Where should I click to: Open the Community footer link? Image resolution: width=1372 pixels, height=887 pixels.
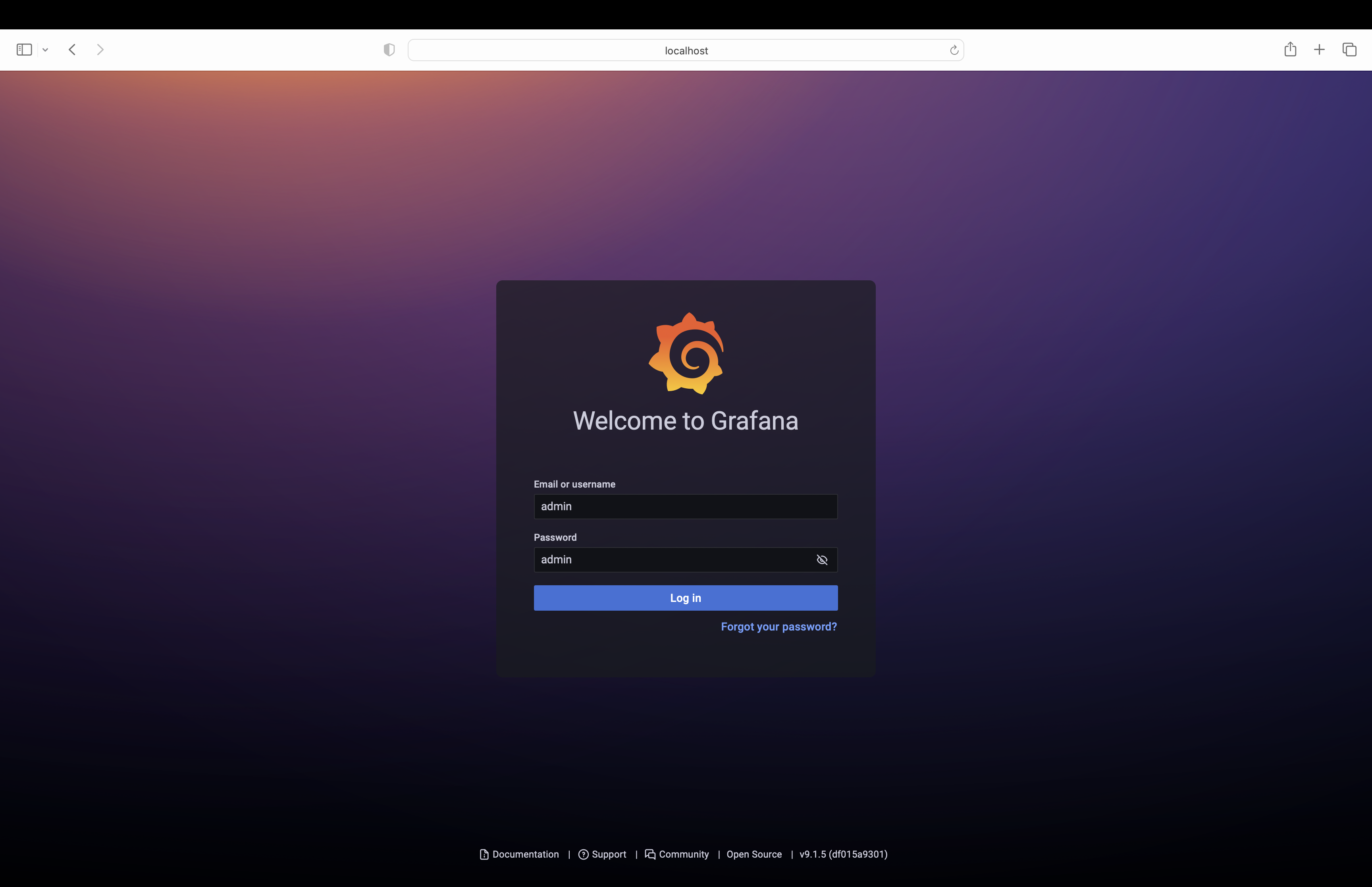683,854
